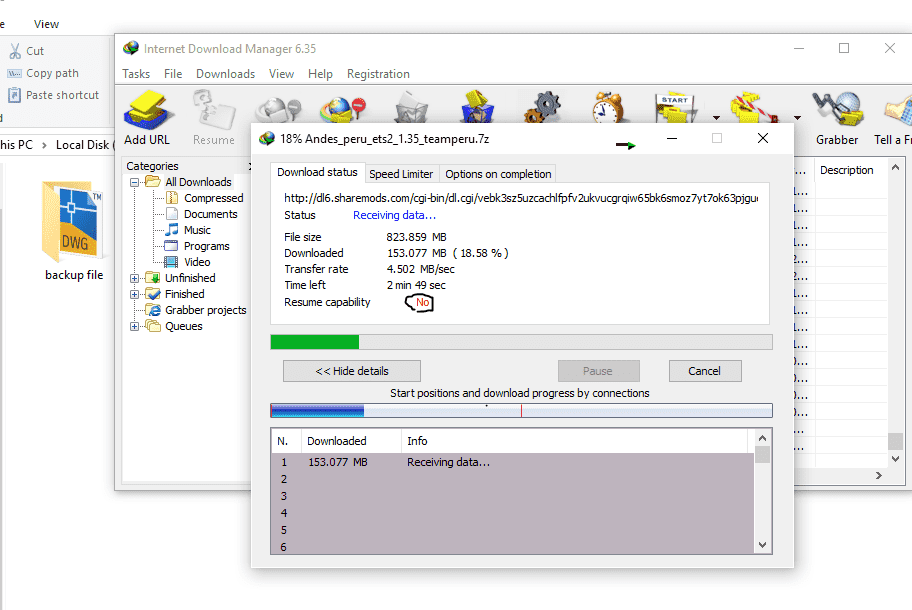
Task: Select the backup file DWG folder
Action: (x=73, y=231)
